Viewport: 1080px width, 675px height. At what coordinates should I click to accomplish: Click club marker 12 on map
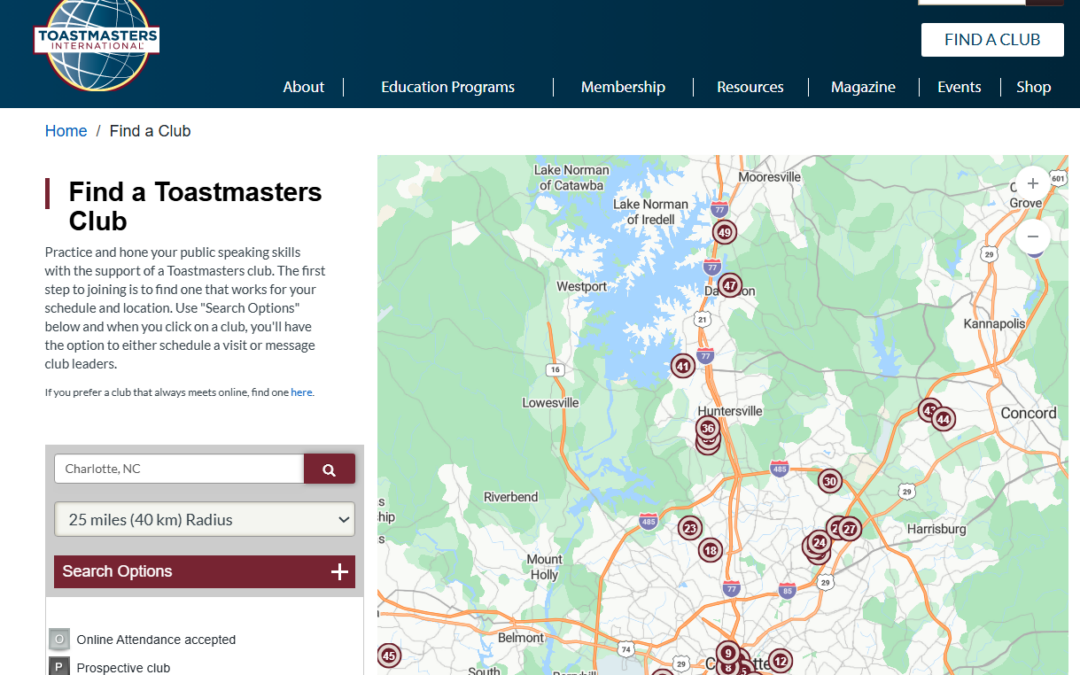pyautogui.click(x=780, y=660)
